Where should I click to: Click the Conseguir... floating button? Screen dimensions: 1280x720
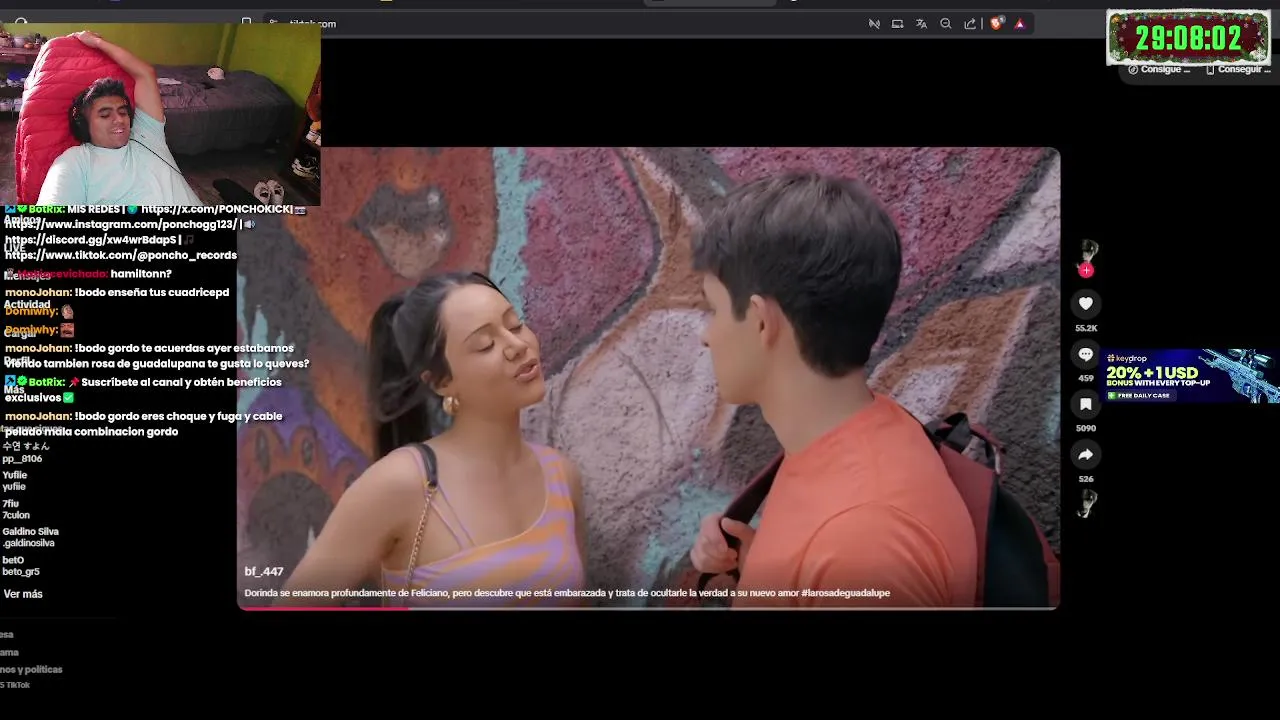coord(1238,69)
